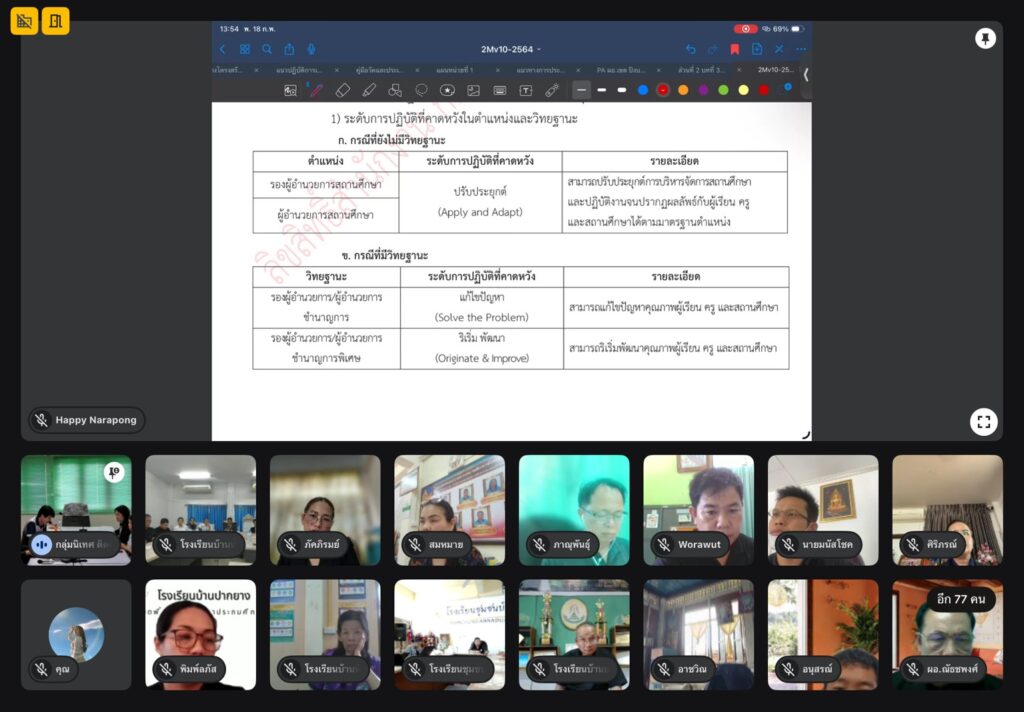Choose the lasso selection tool
Image resolution: width=1024 pixels, height=712 pixels.
coord(421,90)
